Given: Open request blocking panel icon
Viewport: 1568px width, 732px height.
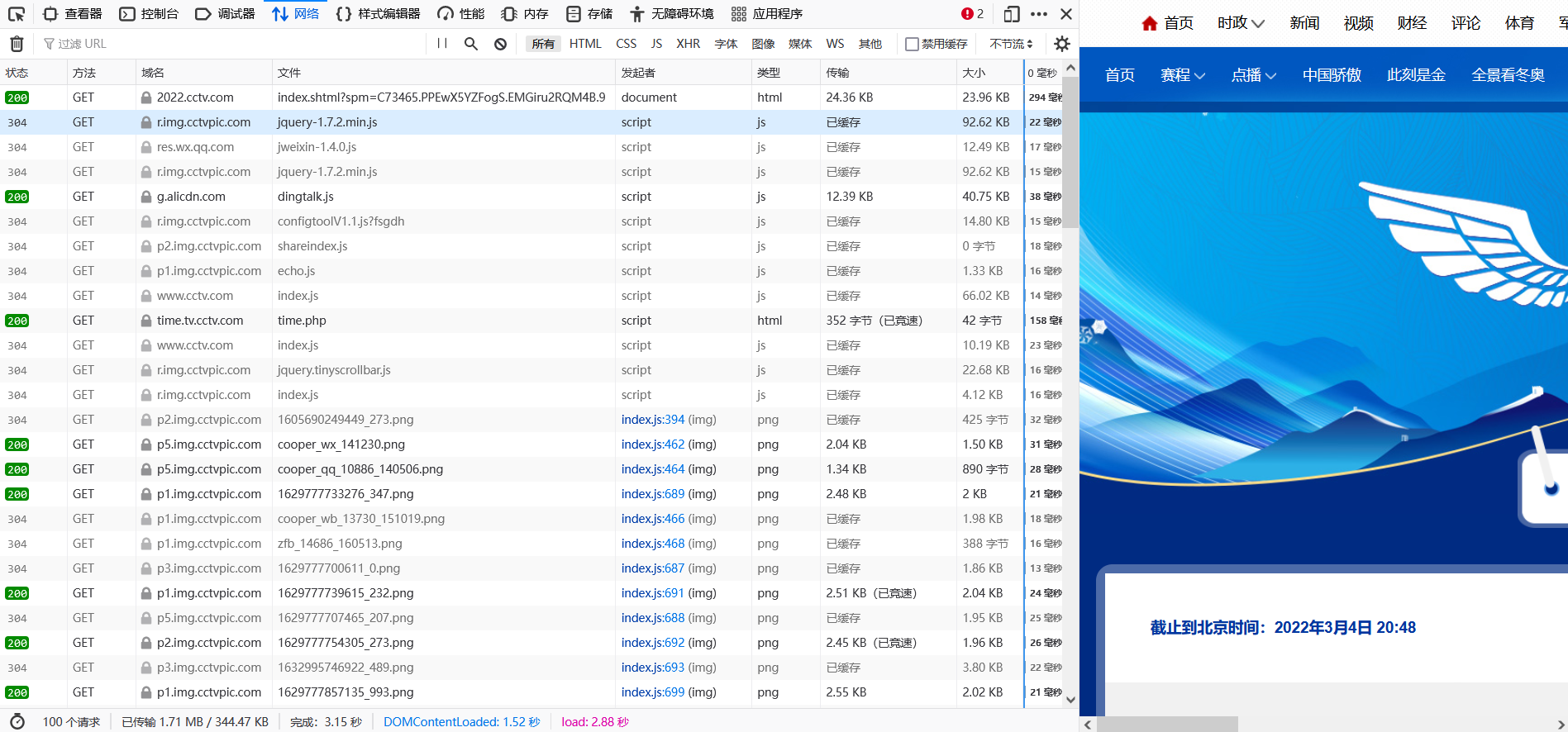Looking at the screenshot, I should [500, 44].
